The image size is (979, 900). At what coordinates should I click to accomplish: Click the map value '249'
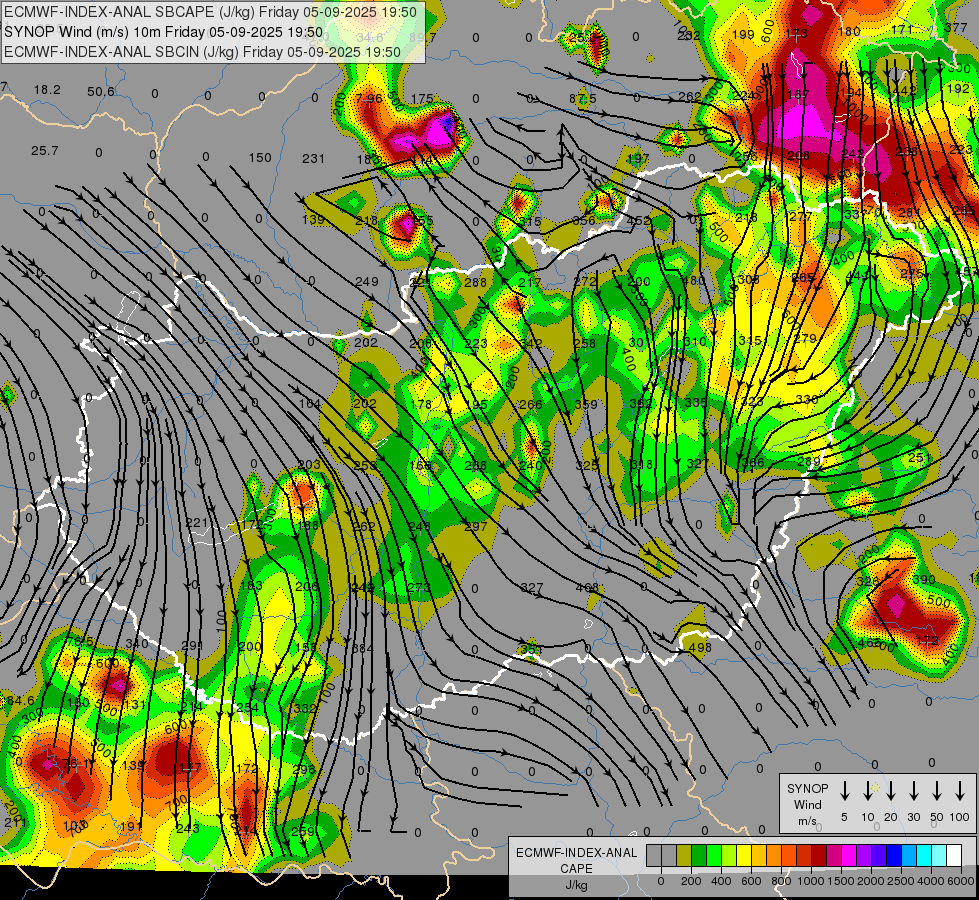point(367,282)
